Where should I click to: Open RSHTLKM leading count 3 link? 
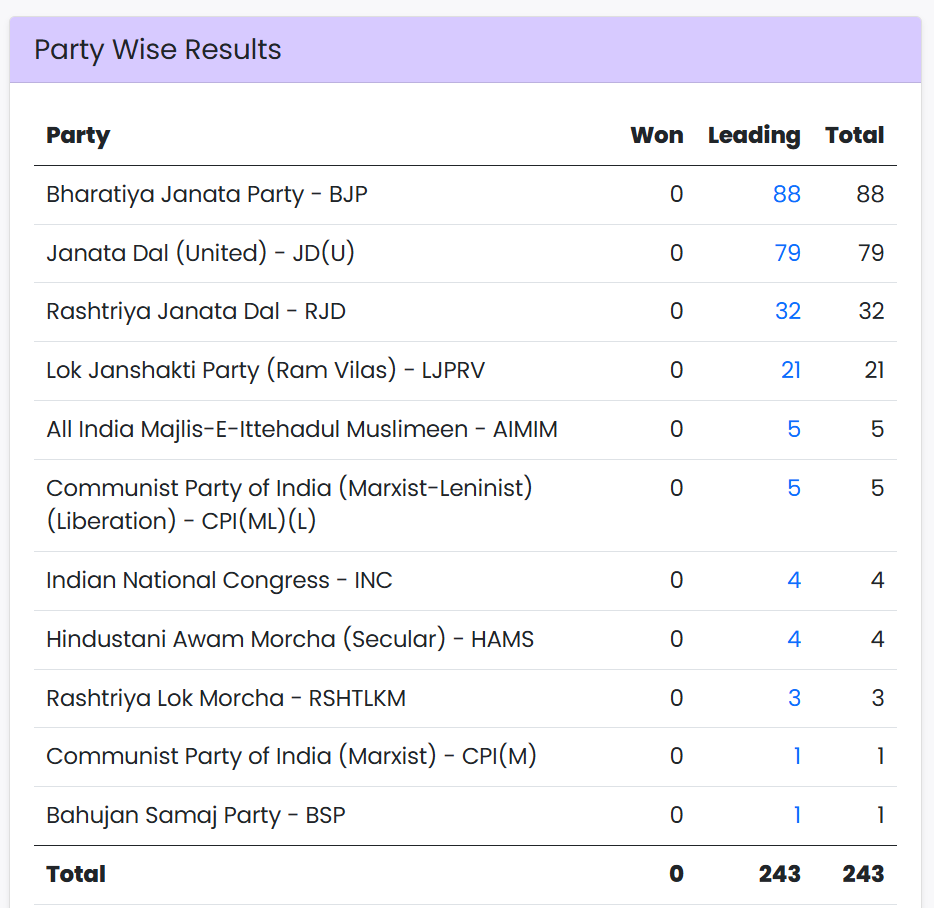794,698
